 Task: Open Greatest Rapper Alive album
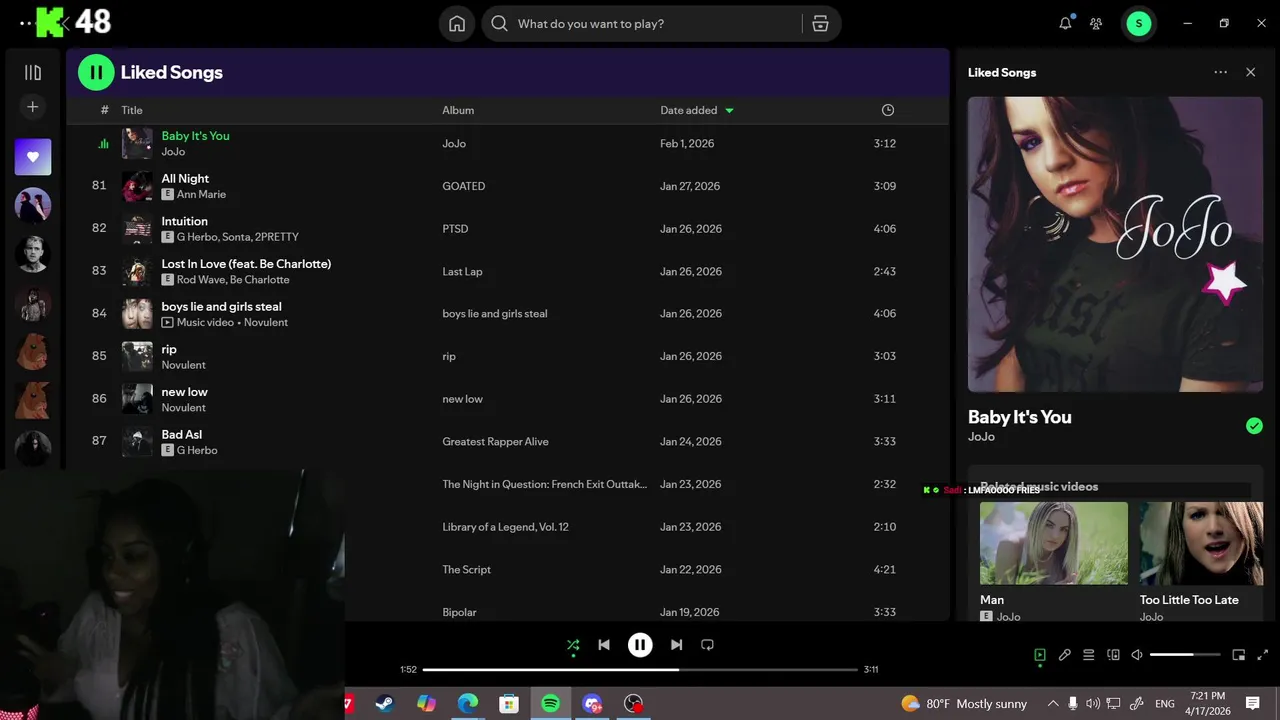coord(495,441)
